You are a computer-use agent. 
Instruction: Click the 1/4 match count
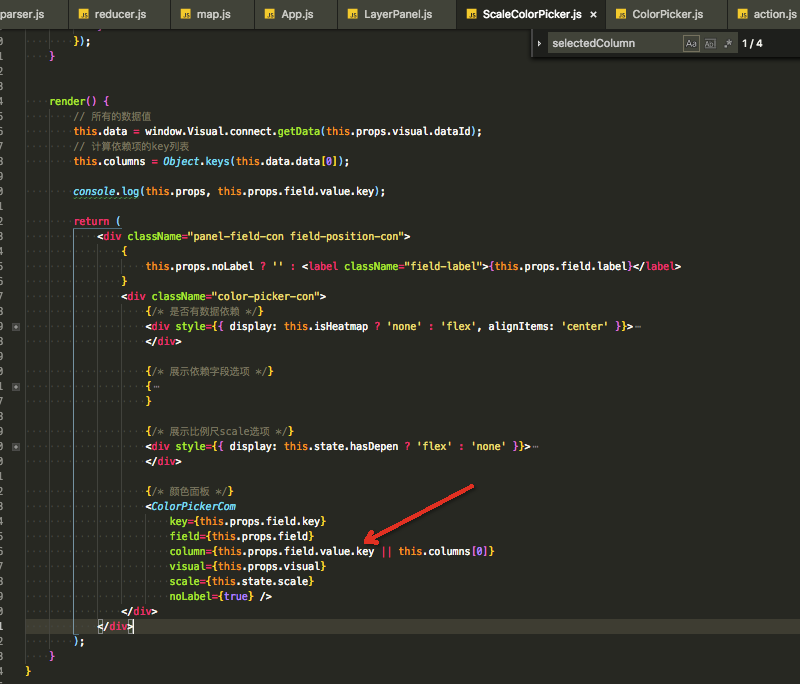(752, 43)
